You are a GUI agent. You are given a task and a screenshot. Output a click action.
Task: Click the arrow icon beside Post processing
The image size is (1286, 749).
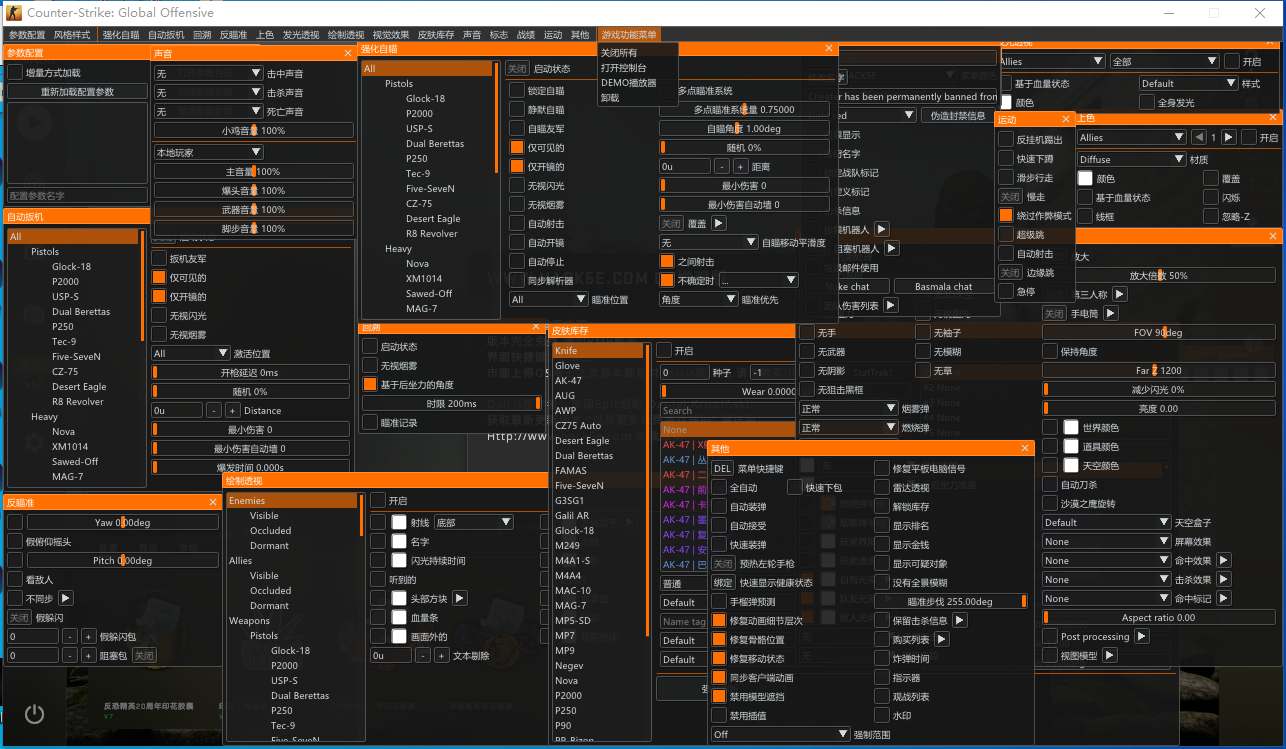coord(1142,636)
